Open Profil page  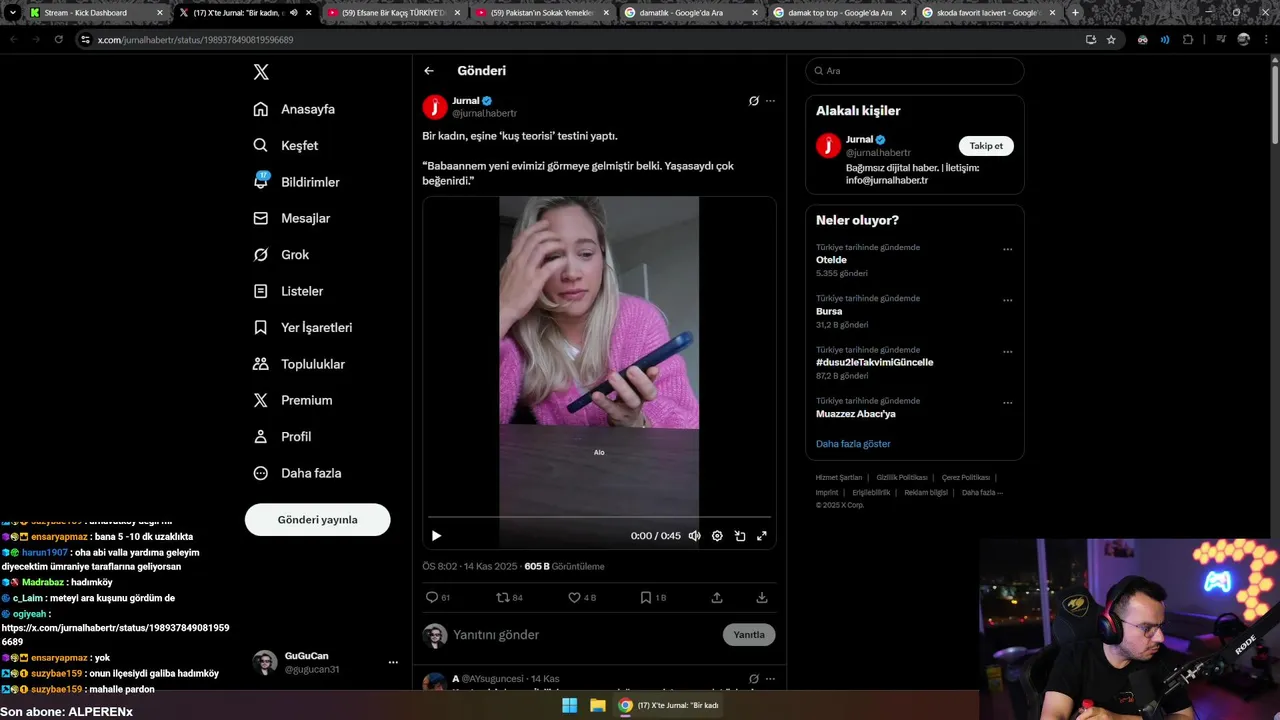click(282, 436)
